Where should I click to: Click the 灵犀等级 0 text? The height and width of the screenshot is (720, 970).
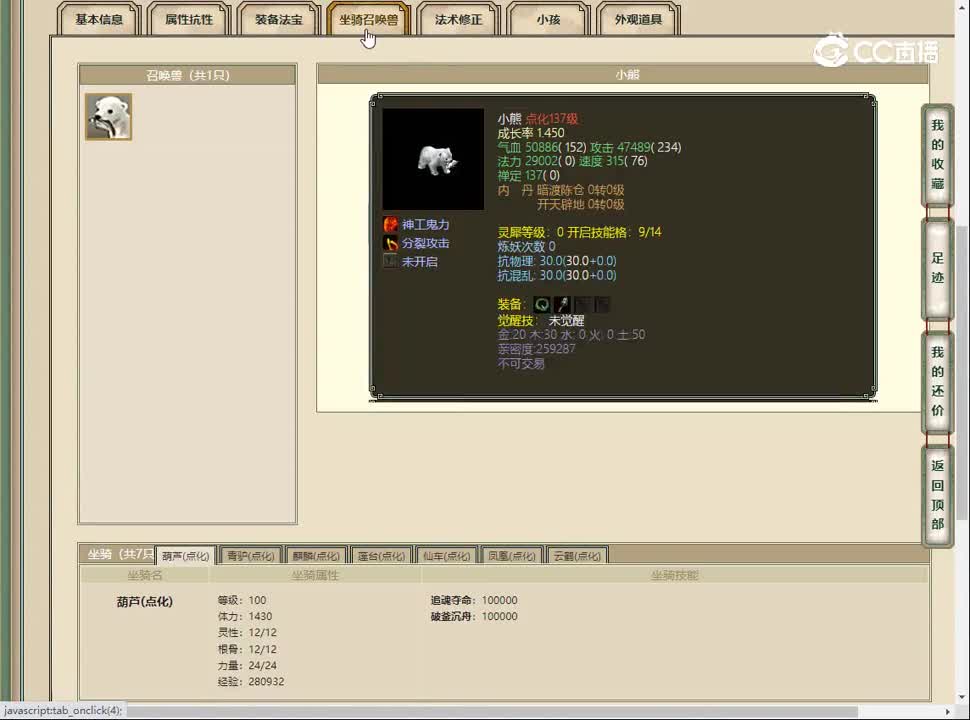point(530,232)
